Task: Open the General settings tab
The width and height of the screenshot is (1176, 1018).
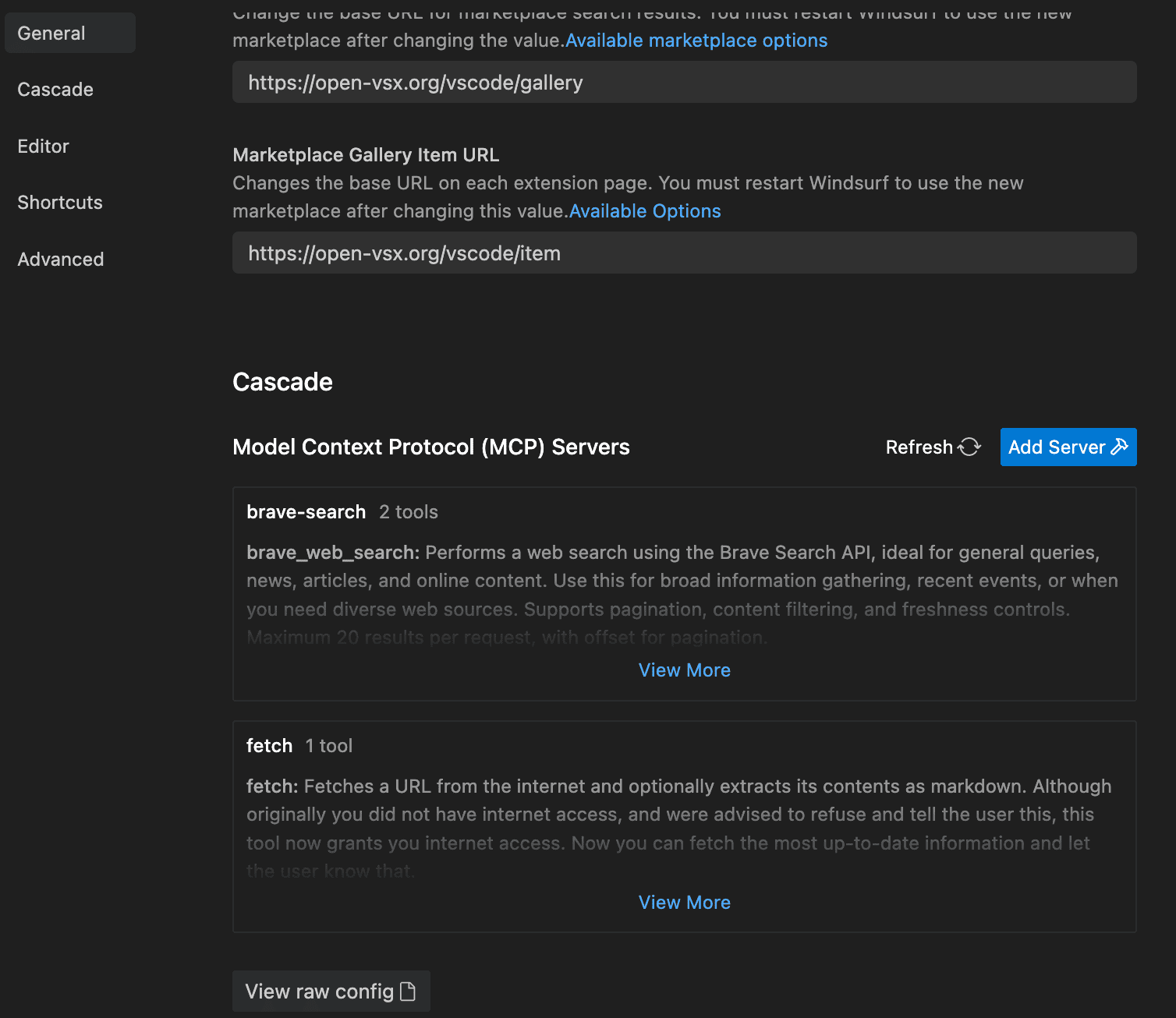Action: click(69, 33)
